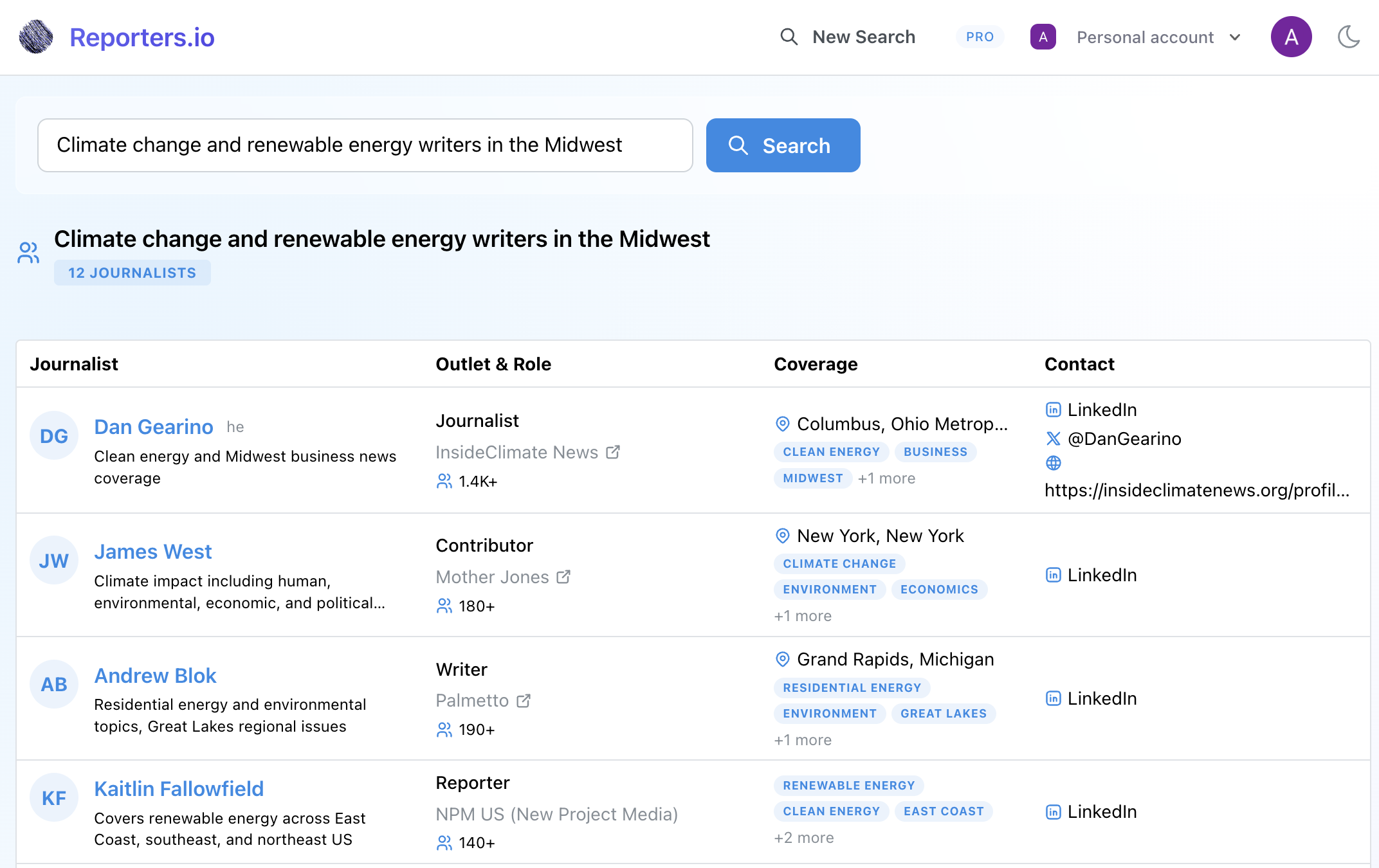
Task: Select the MIDWEST coverage tag
Action: point(813,478)
